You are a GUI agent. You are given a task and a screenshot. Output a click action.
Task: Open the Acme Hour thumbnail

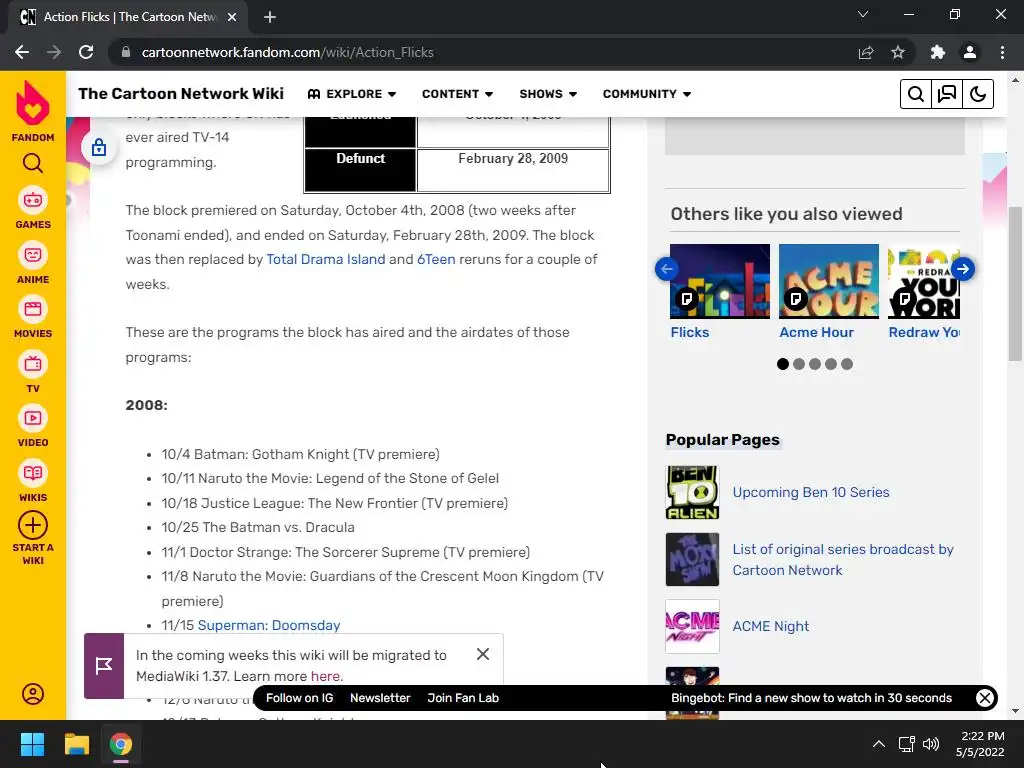(829, 281)
